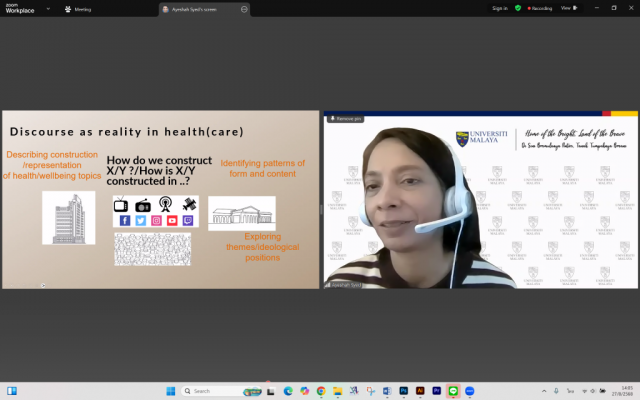Click the shared slide presentation area
The image size is (640, 400).
[160, 200]
